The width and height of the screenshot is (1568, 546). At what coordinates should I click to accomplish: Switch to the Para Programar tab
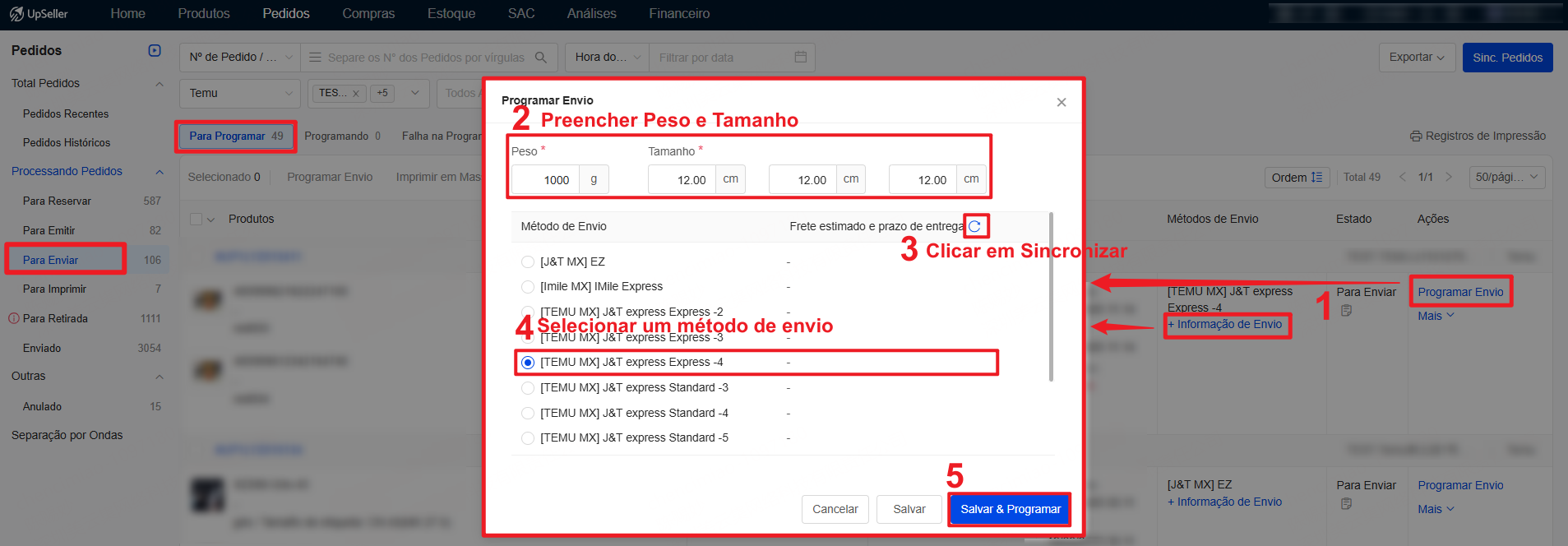coord(236,136)
